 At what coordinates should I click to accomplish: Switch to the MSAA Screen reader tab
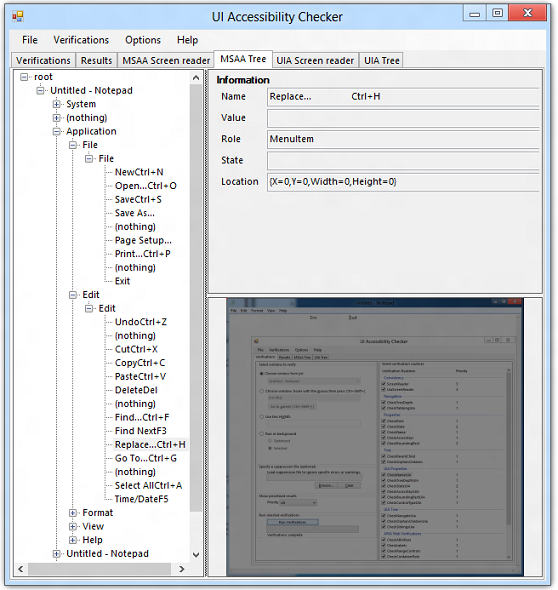166,60
